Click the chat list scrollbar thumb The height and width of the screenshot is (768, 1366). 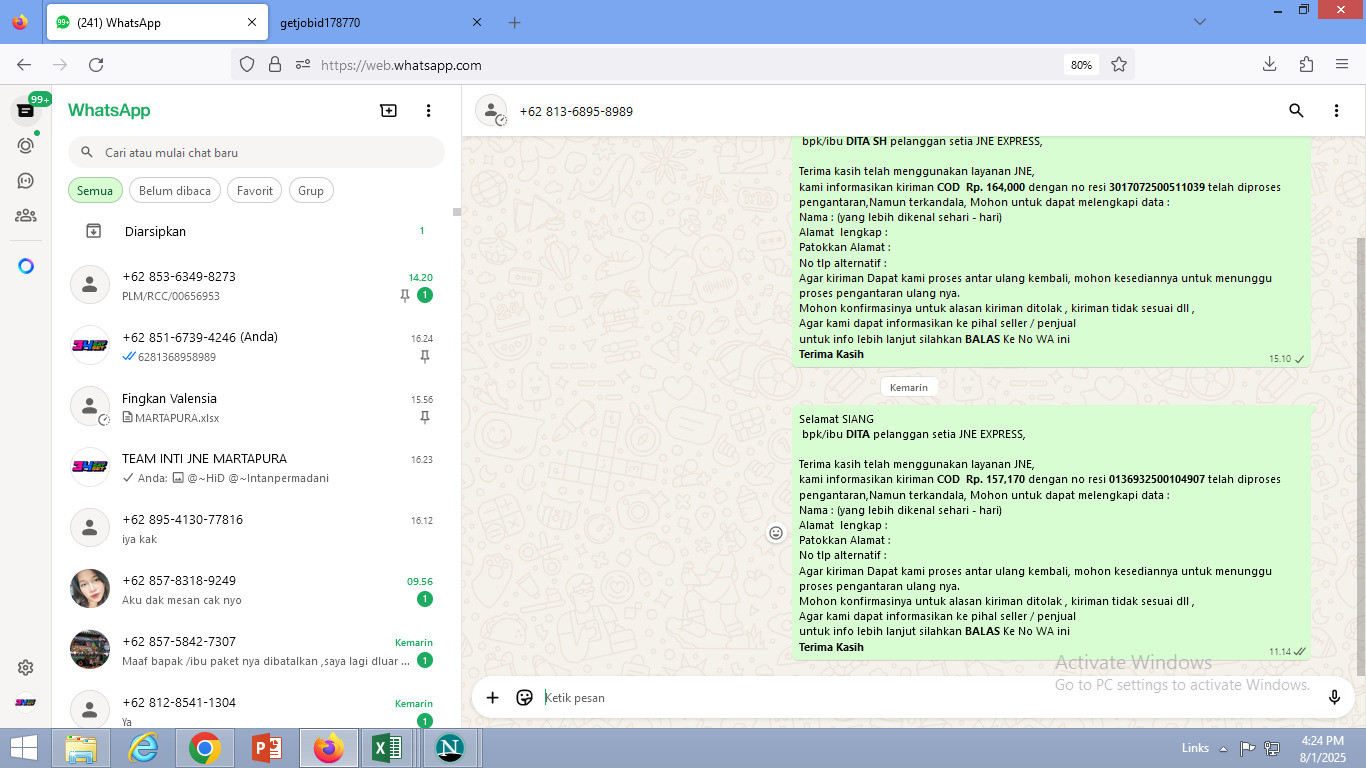tap(457, 212)
